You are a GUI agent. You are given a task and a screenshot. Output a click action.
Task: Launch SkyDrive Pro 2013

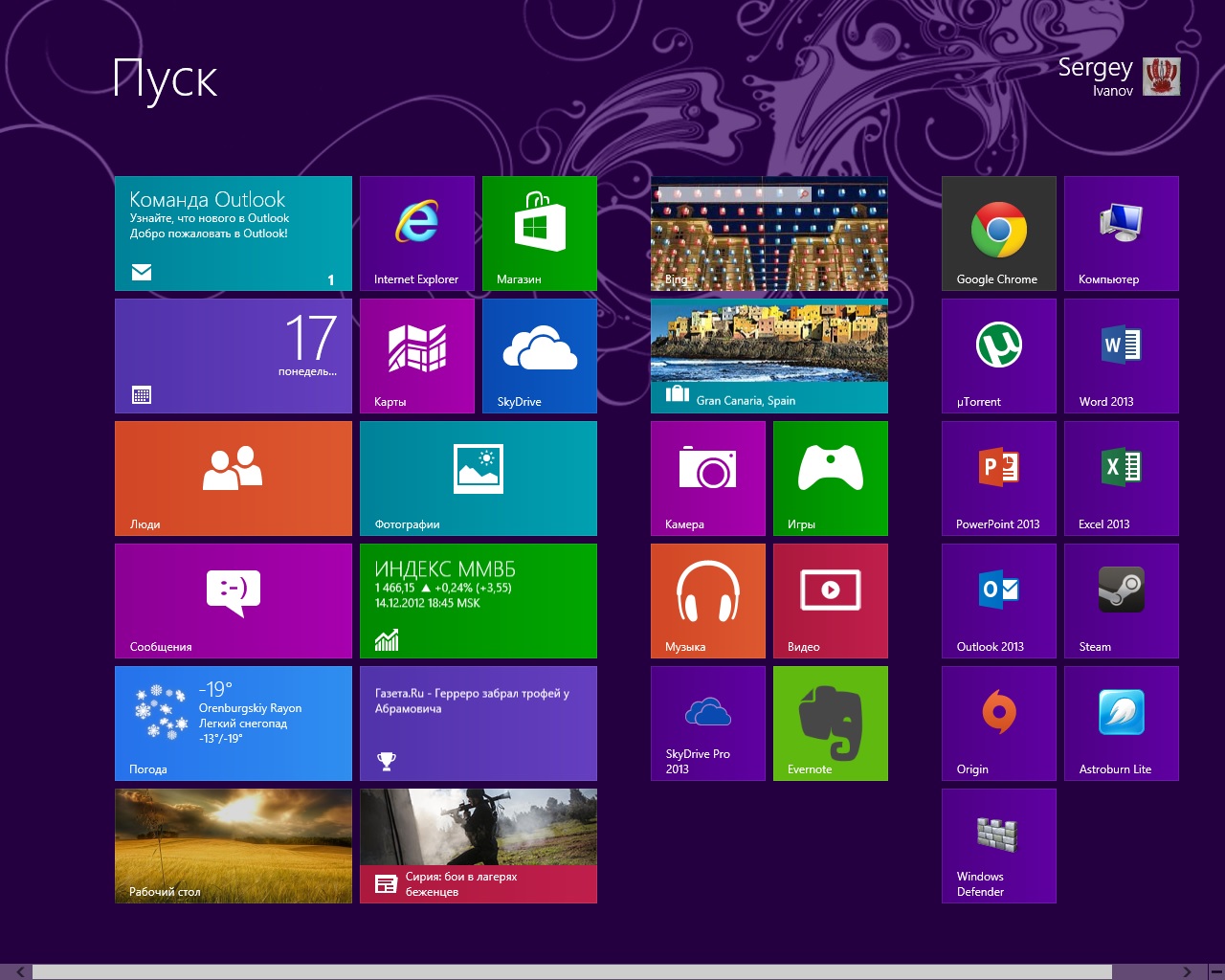(708, 724)
